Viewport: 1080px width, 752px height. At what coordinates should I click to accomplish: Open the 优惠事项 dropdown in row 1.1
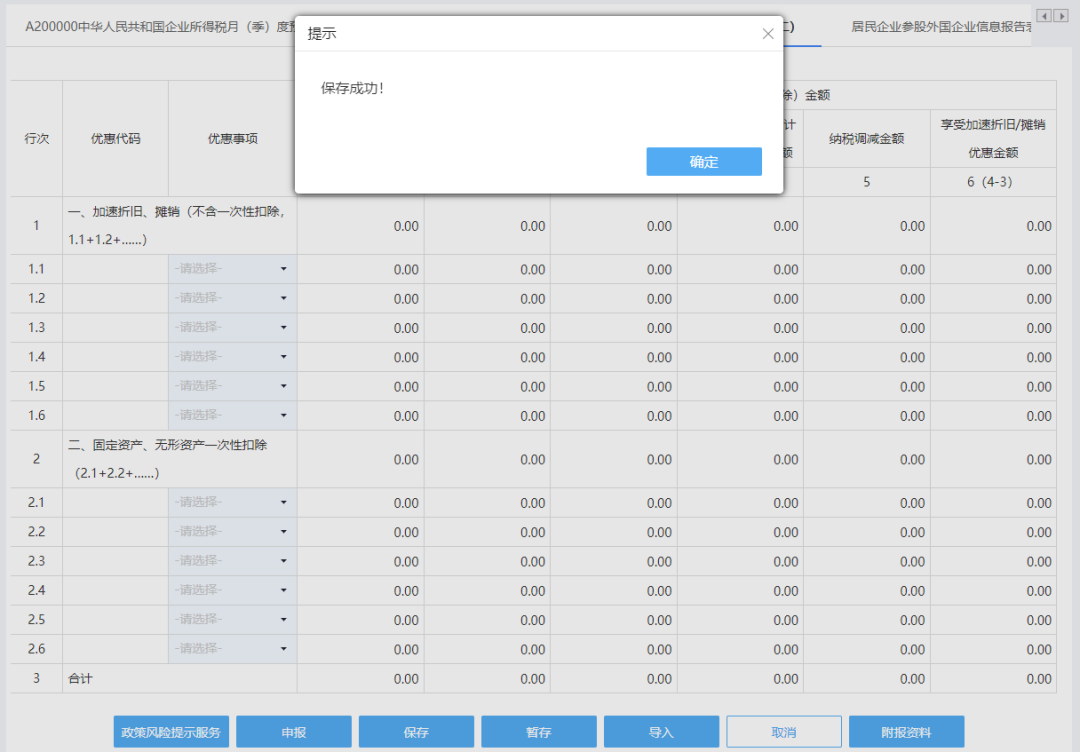point(232,269)
